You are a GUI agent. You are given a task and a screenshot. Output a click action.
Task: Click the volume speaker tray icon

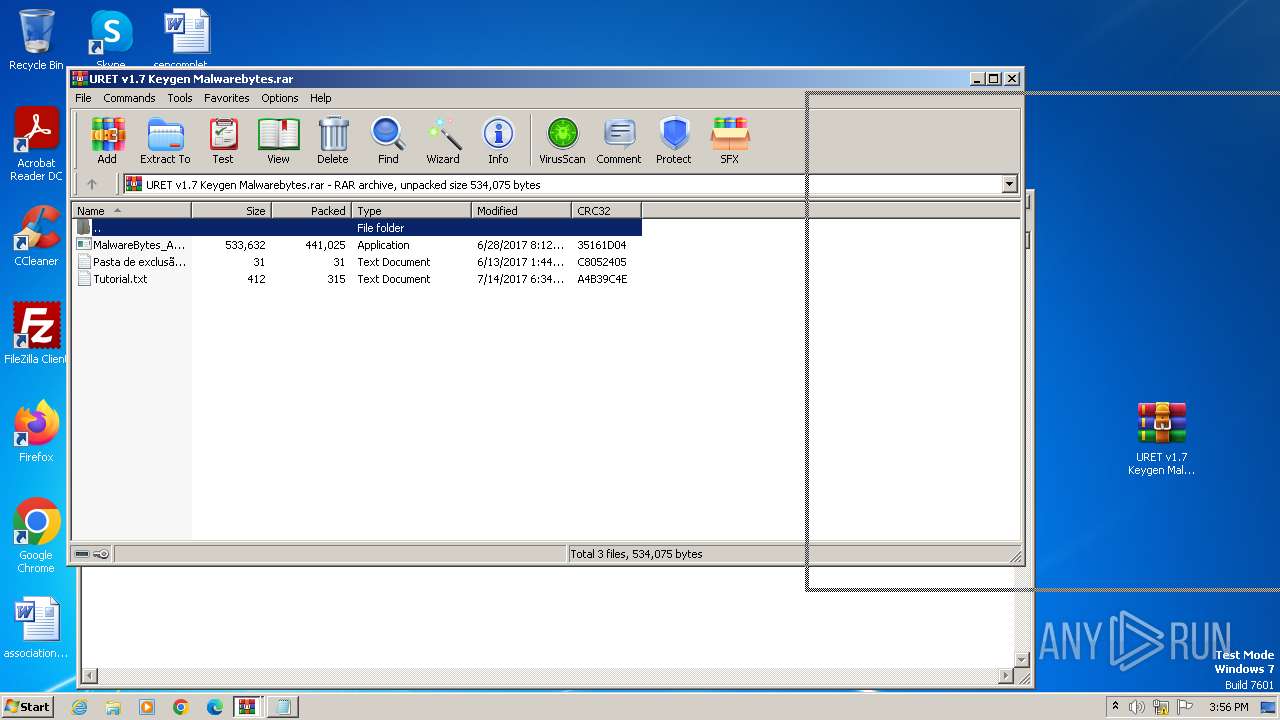tap(1137, 707)
